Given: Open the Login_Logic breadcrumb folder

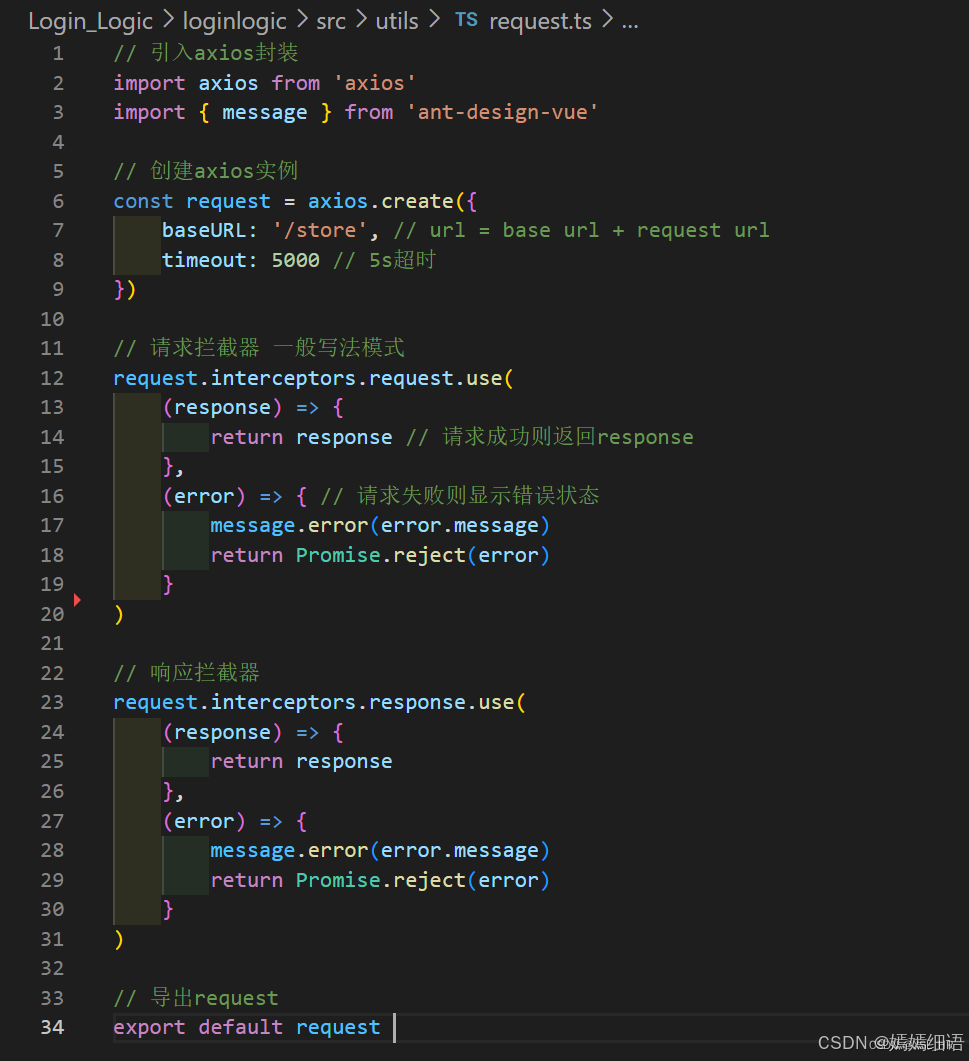Looking at the screenshot, I should [x=91, y=21].
